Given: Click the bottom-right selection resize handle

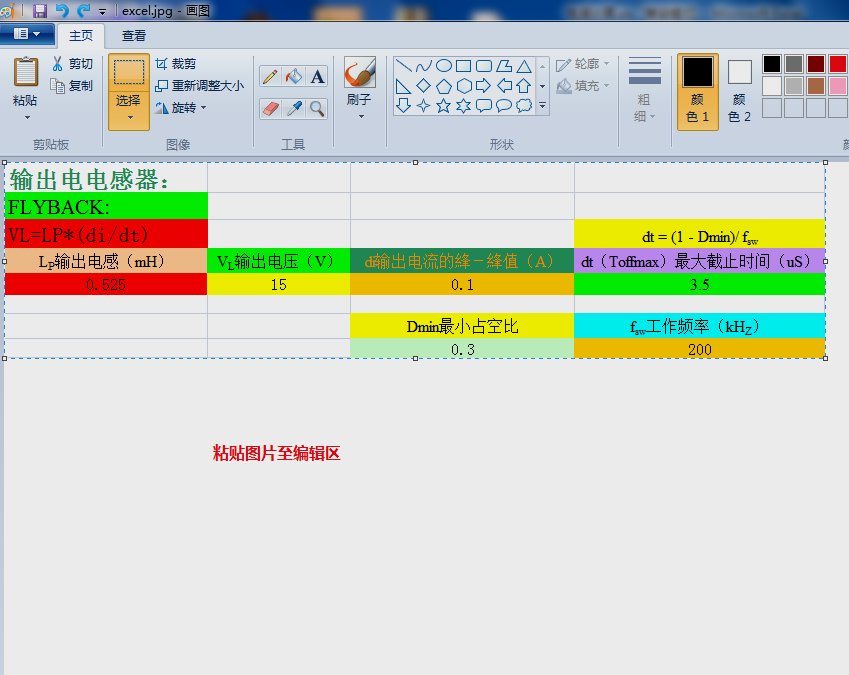Looking at the screenshot, I should click(826, 358).
